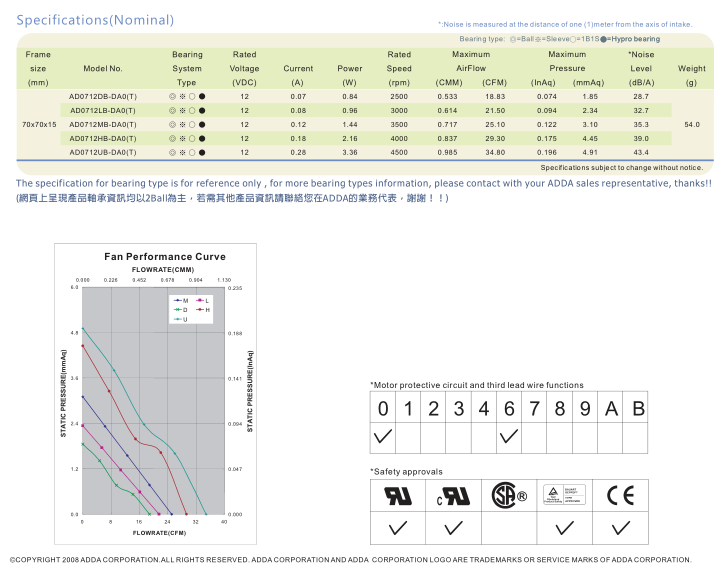
Task: Click the noise level value 43.4
Action: click(x=641, y=152)
